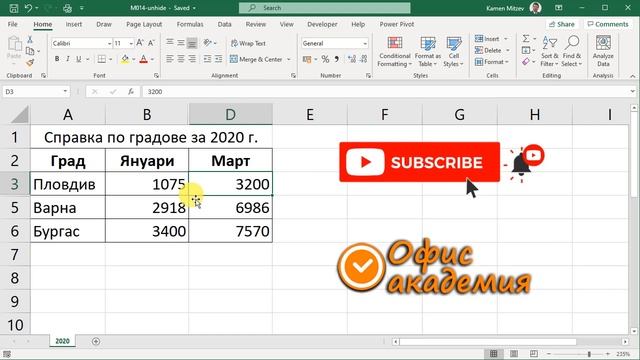Open the Cell Styles menu
The width and height of the screenshot is (640, 360).
(453, 52)
